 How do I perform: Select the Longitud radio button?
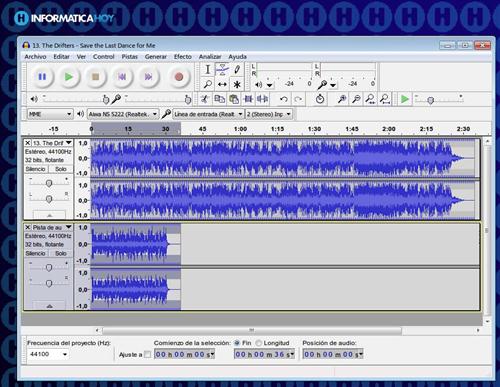click(259, 343)
